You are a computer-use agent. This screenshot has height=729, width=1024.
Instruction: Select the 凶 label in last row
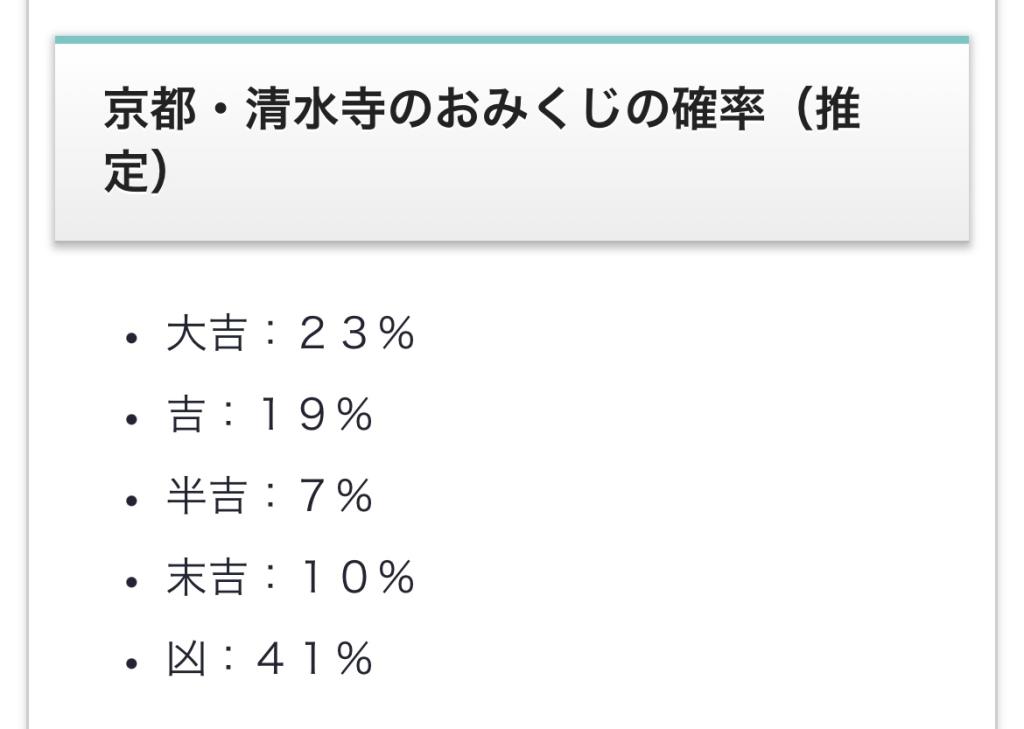[186, 660]
